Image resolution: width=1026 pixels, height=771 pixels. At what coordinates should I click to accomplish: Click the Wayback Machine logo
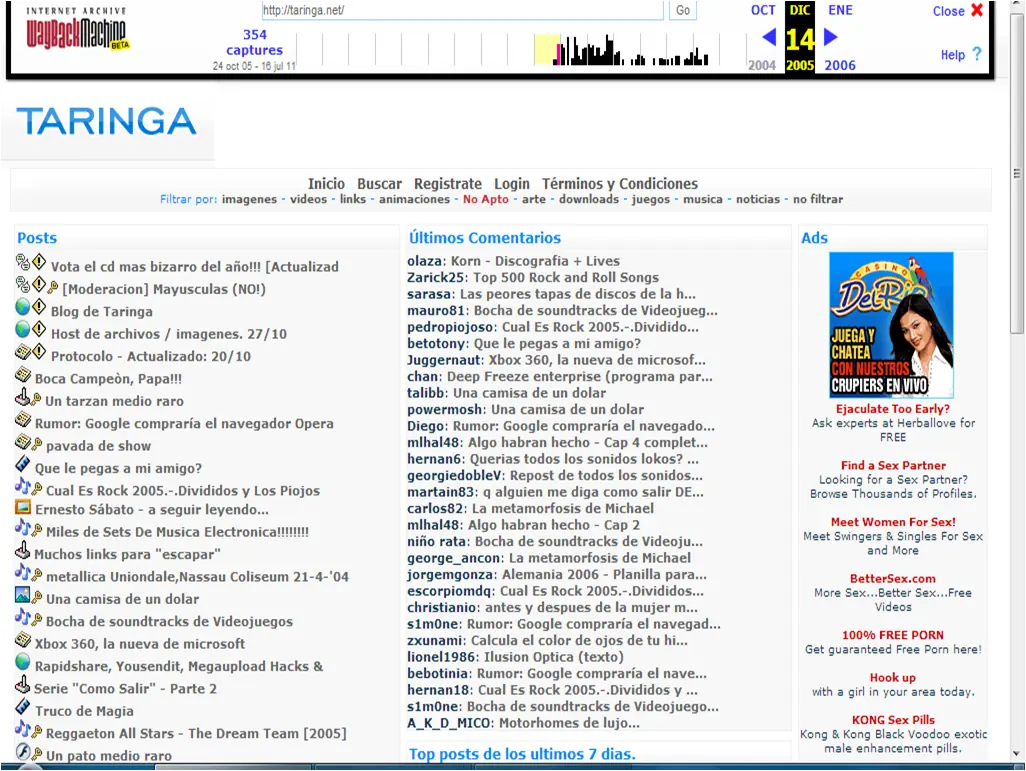tap(76, 29)
